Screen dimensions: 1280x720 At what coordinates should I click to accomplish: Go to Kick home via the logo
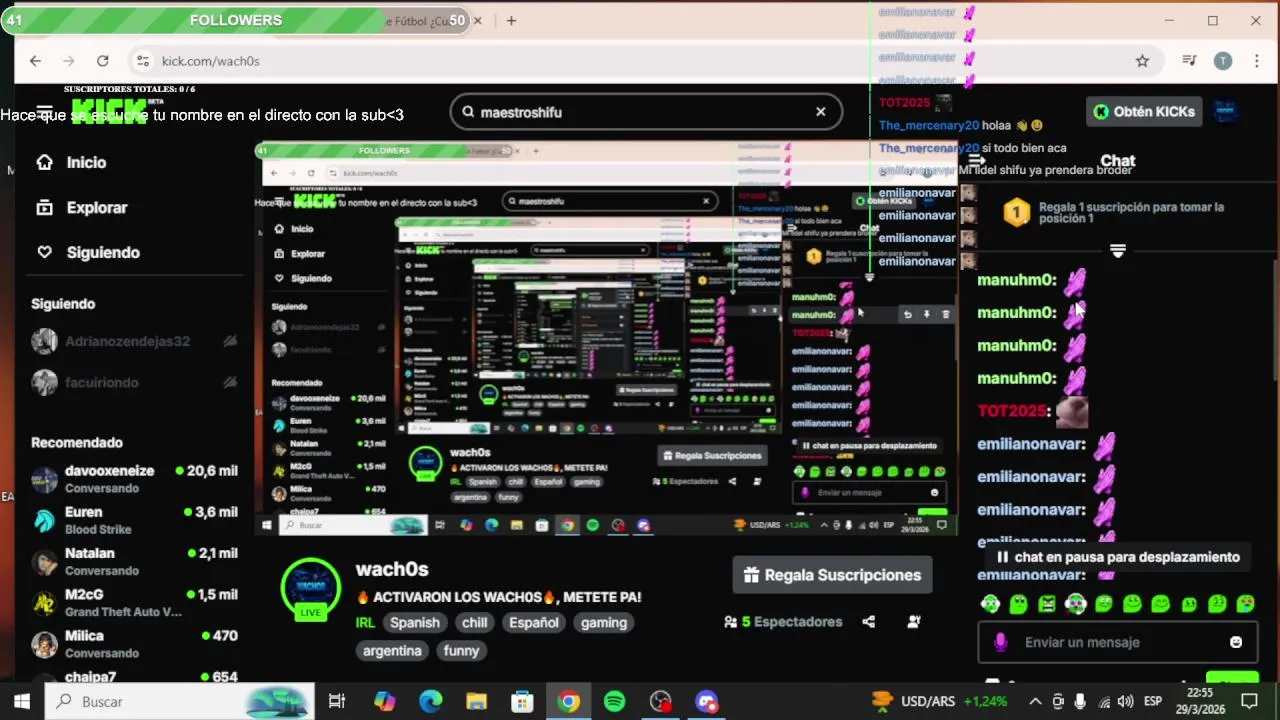pyautogui.click(x=110, y=110)
